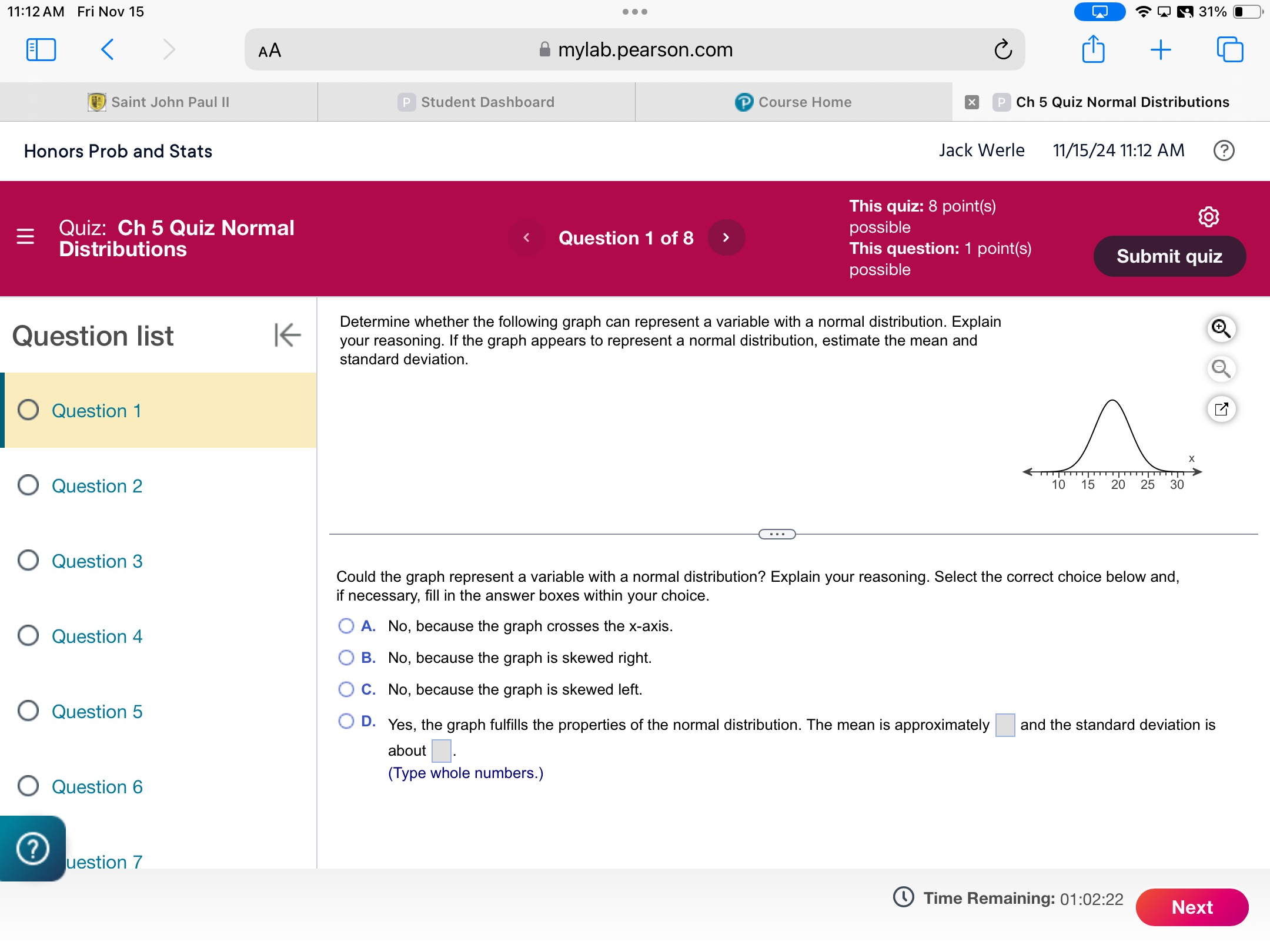The height and width of the screenshot is (952, 1270).
Task: Reload the mylab.pearson.com page
Action: pos(1003,50)
